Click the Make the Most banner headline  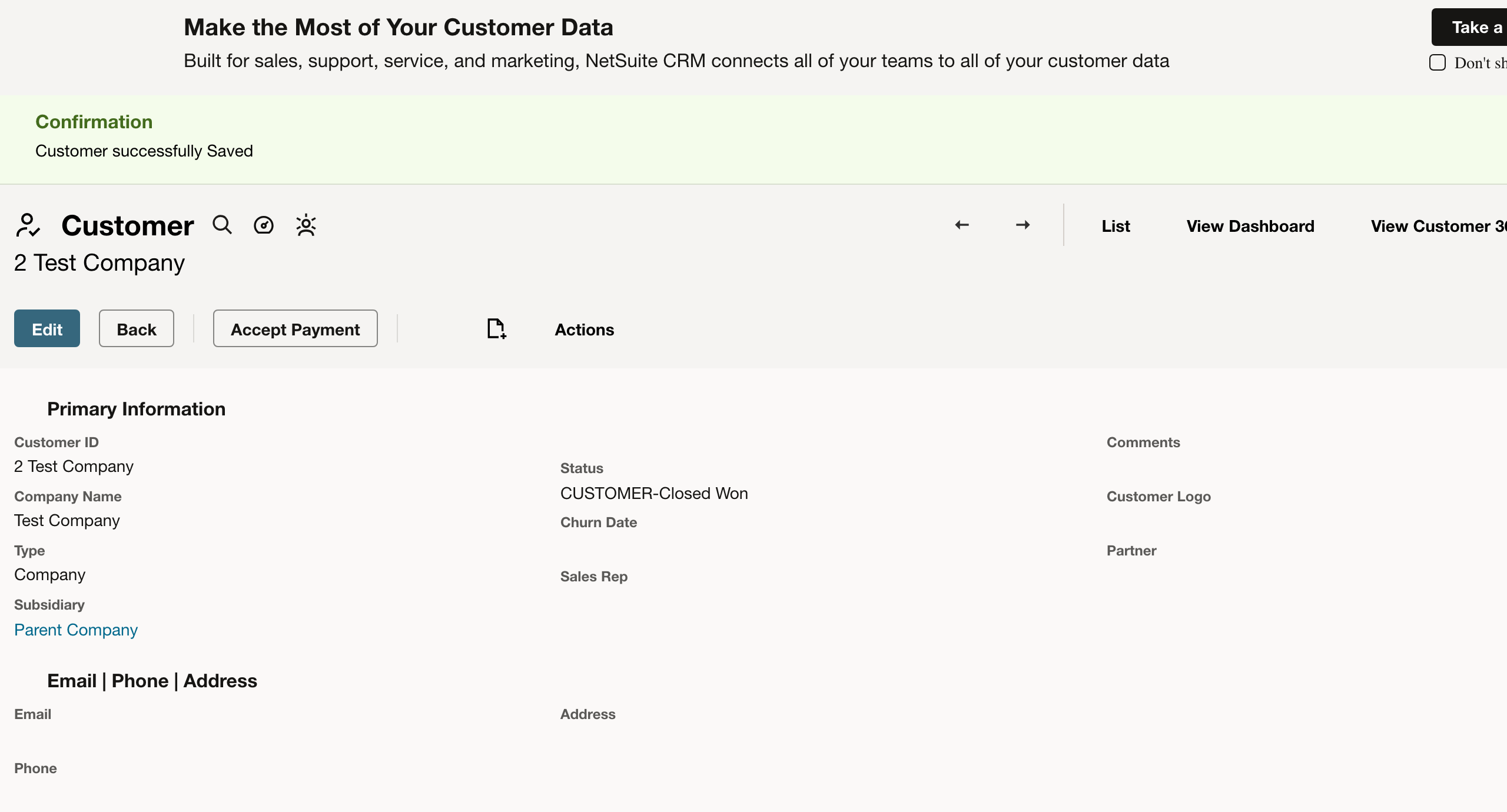pyautogui.click(x=399, y=27)
